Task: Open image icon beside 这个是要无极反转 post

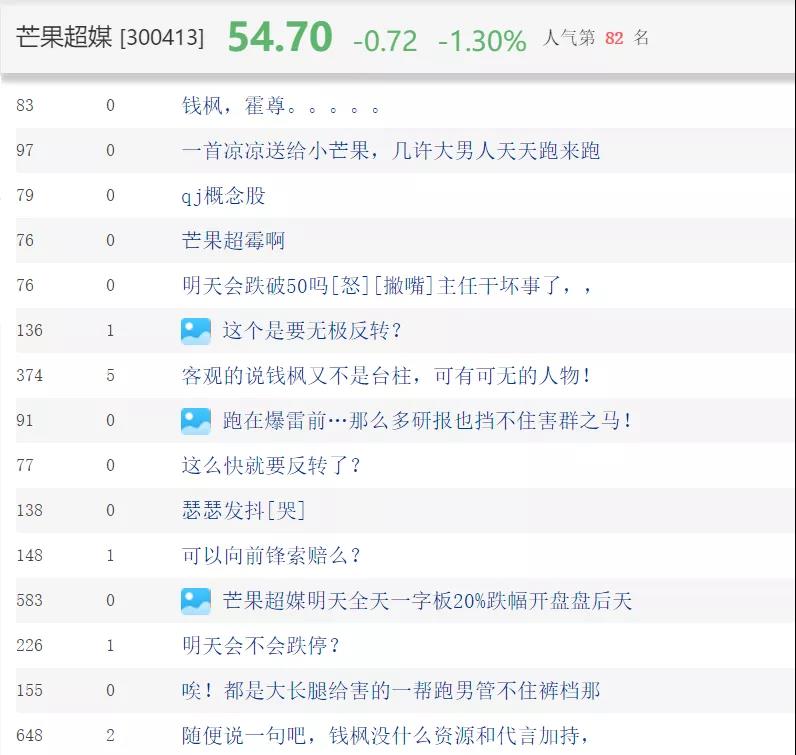Action: pyautogui.click(x=196, y=331)
